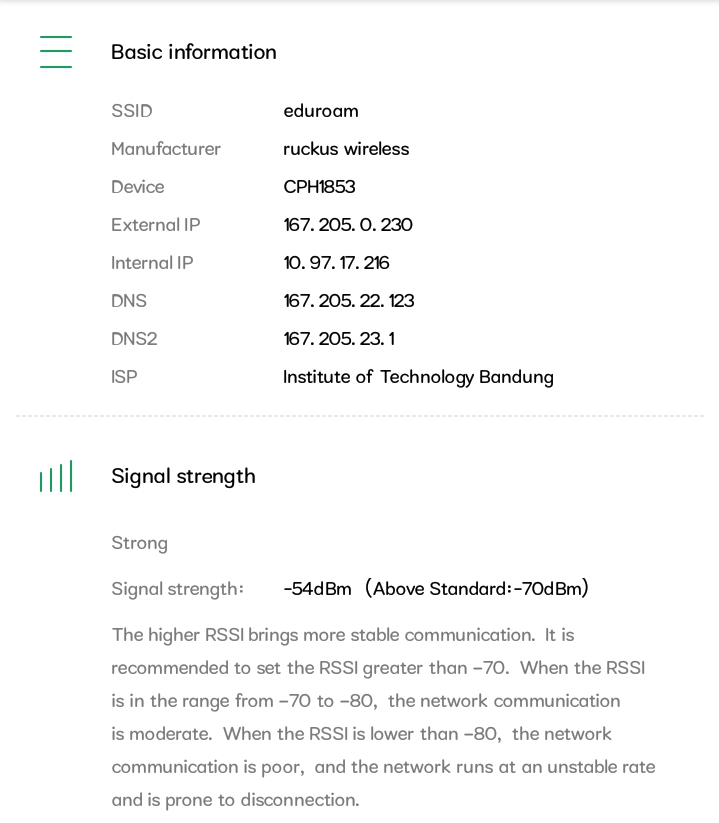Click the External IP field label
Viewport: 719px width, 823px height.
(156, 225)
